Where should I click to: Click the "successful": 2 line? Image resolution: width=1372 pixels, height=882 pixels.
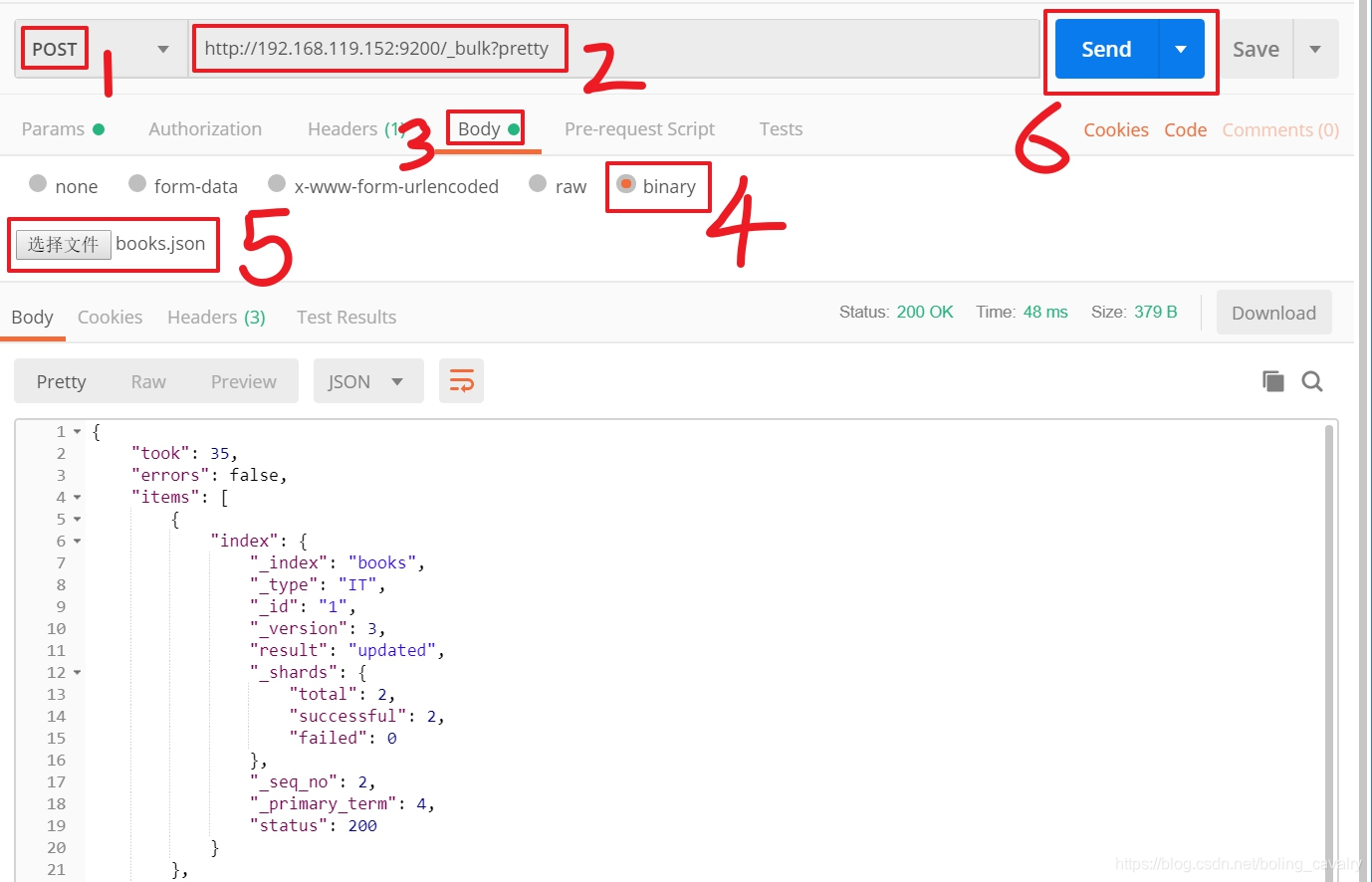coord(367,717)
